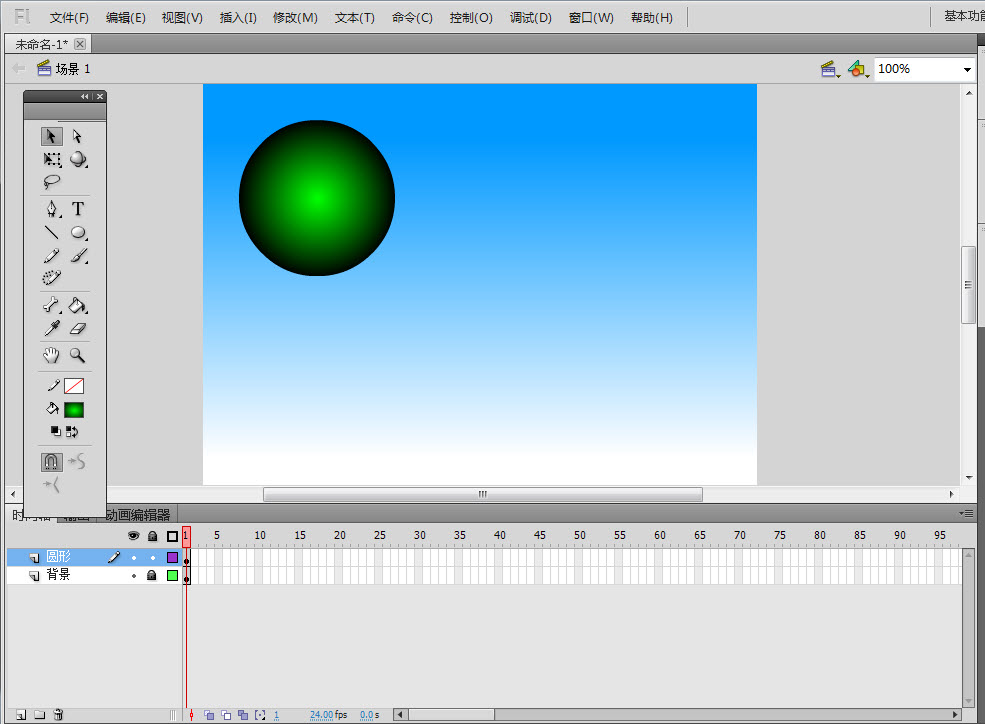Screen dimensions: 985x724
Task: Click purple outline color of 圆形 layer
Action: pyautogui.click(x=172, y=558)
